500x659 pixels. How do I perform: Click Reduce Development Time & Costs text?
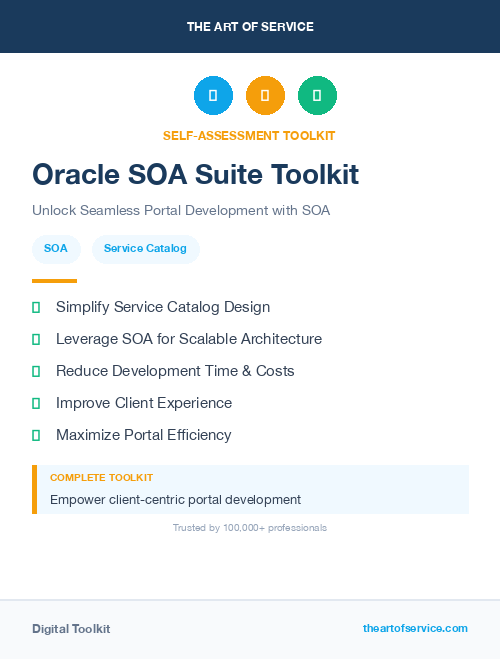[x=175, y=371]
